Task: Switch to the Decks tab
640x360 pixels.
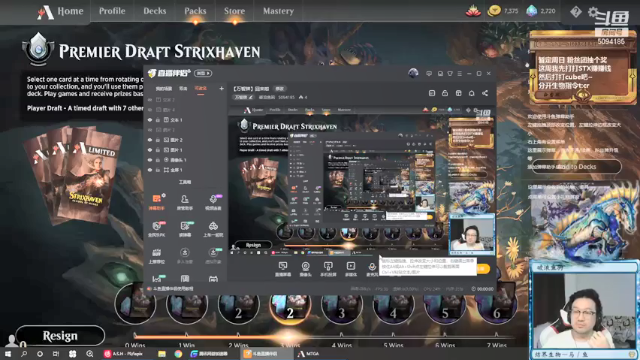Action: coord(155,11)
